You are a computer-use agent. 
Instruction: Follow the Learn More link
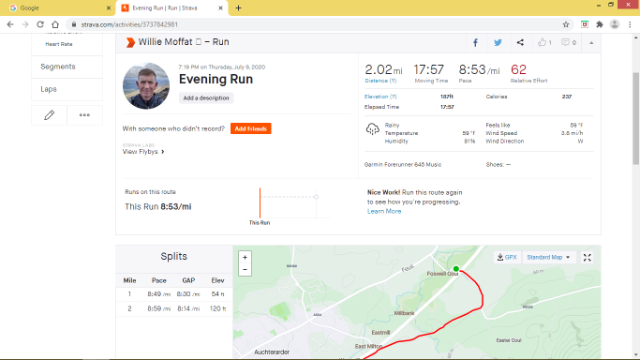384,211
